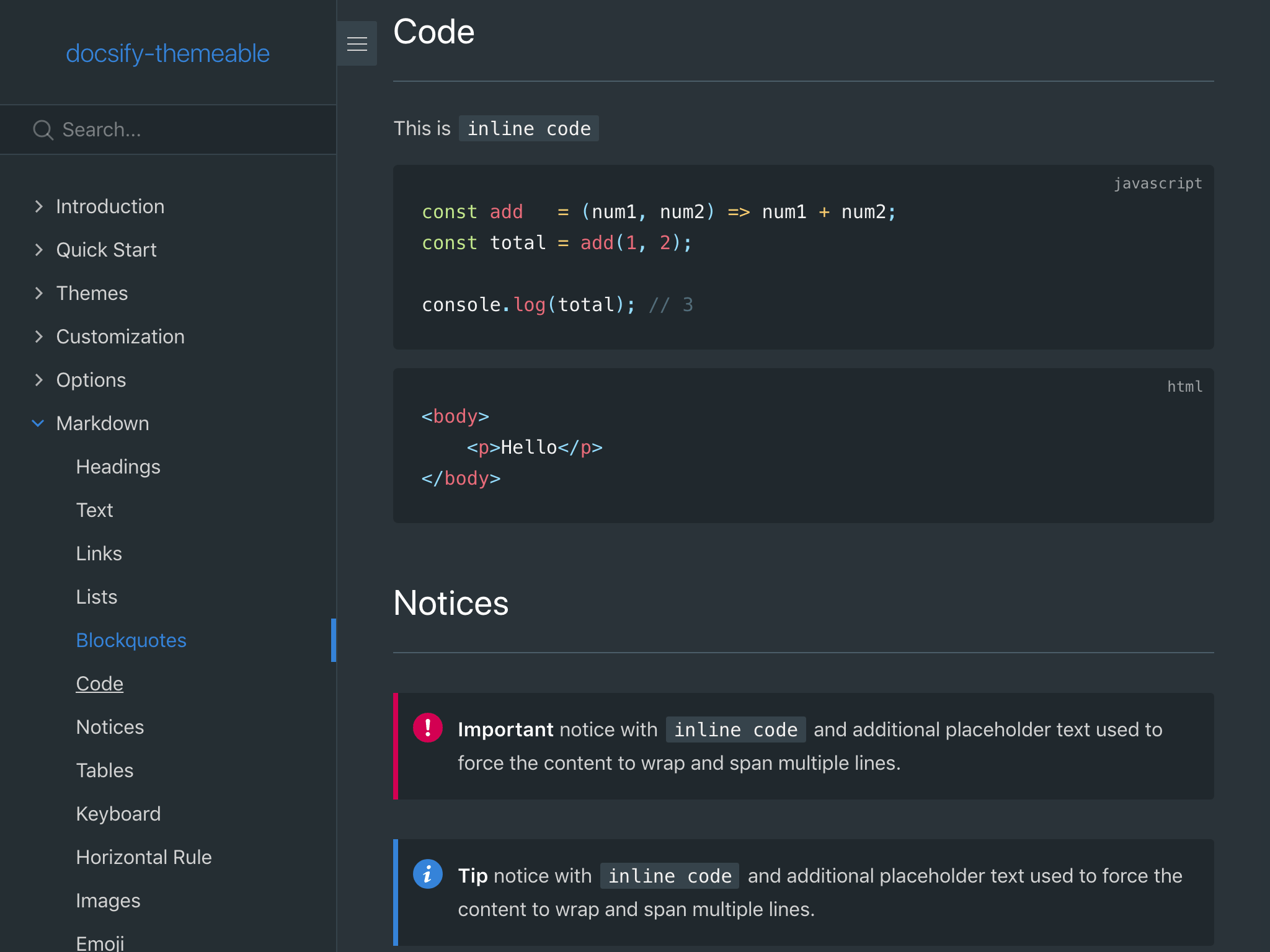The width and height of the screenshot is (1270, 952).
Task: Open the Tables page
Action: (x=104, y=770)
